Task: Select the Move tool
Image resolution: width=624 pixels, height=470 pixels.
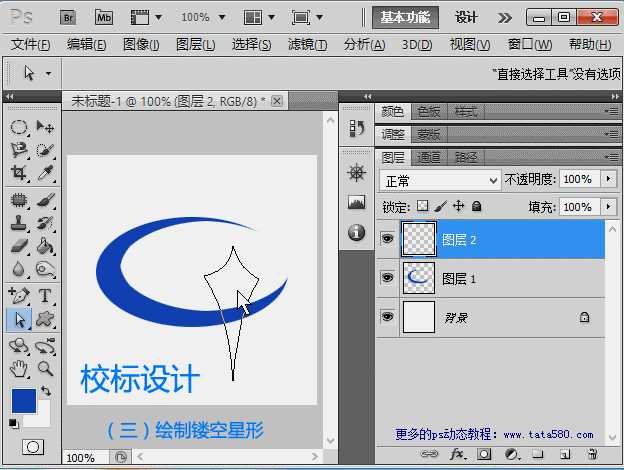Action: tap(45, 128)
